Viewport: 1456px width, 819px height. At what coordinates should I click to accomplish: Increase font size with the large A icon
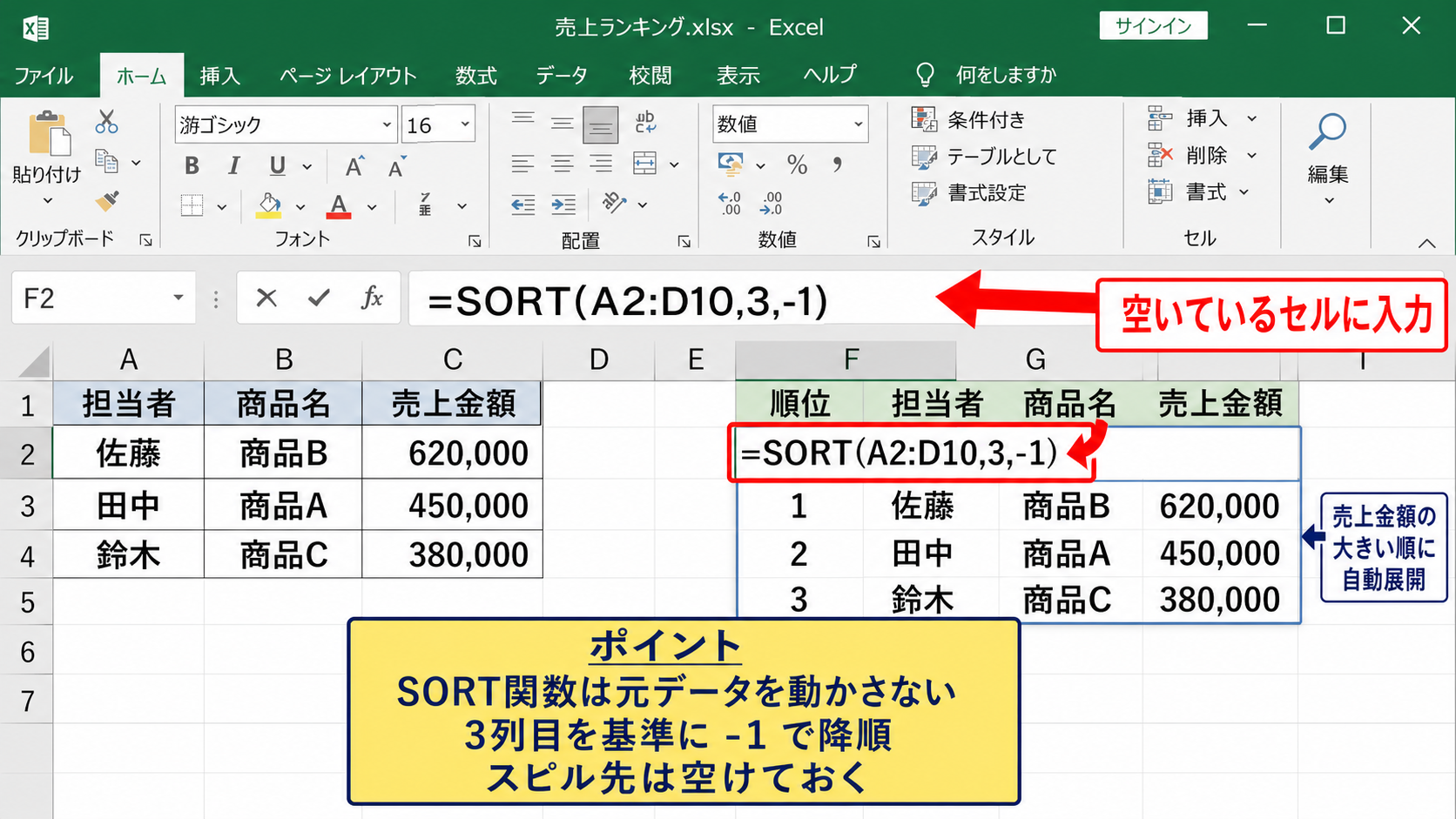click(x=354, y=166)
